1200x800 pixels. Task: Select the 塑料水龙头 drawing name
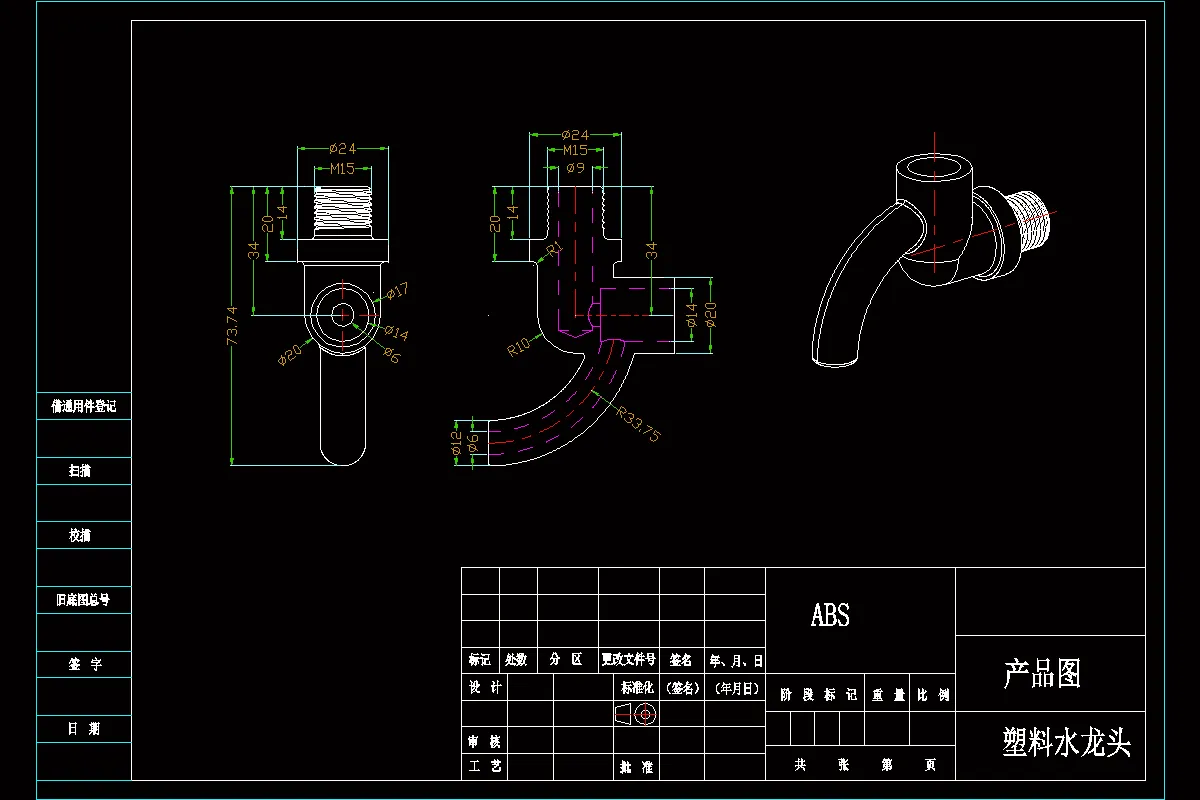point(1066,742)
